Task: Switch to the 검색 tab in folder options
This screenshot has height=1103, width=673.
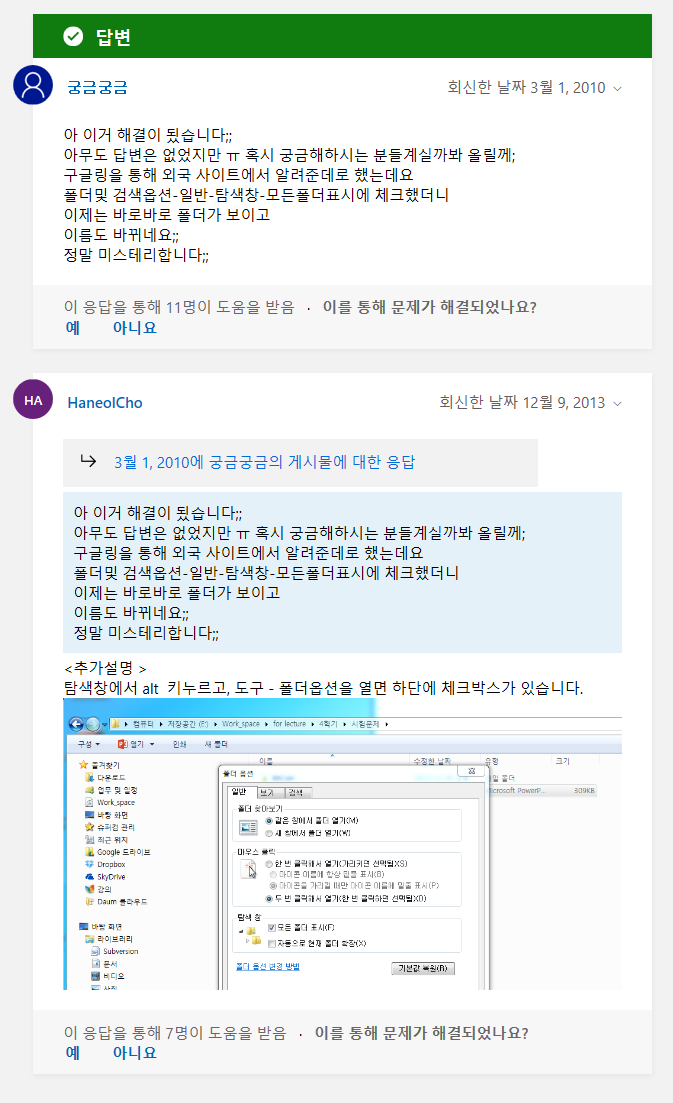Action: coord(294,791)
